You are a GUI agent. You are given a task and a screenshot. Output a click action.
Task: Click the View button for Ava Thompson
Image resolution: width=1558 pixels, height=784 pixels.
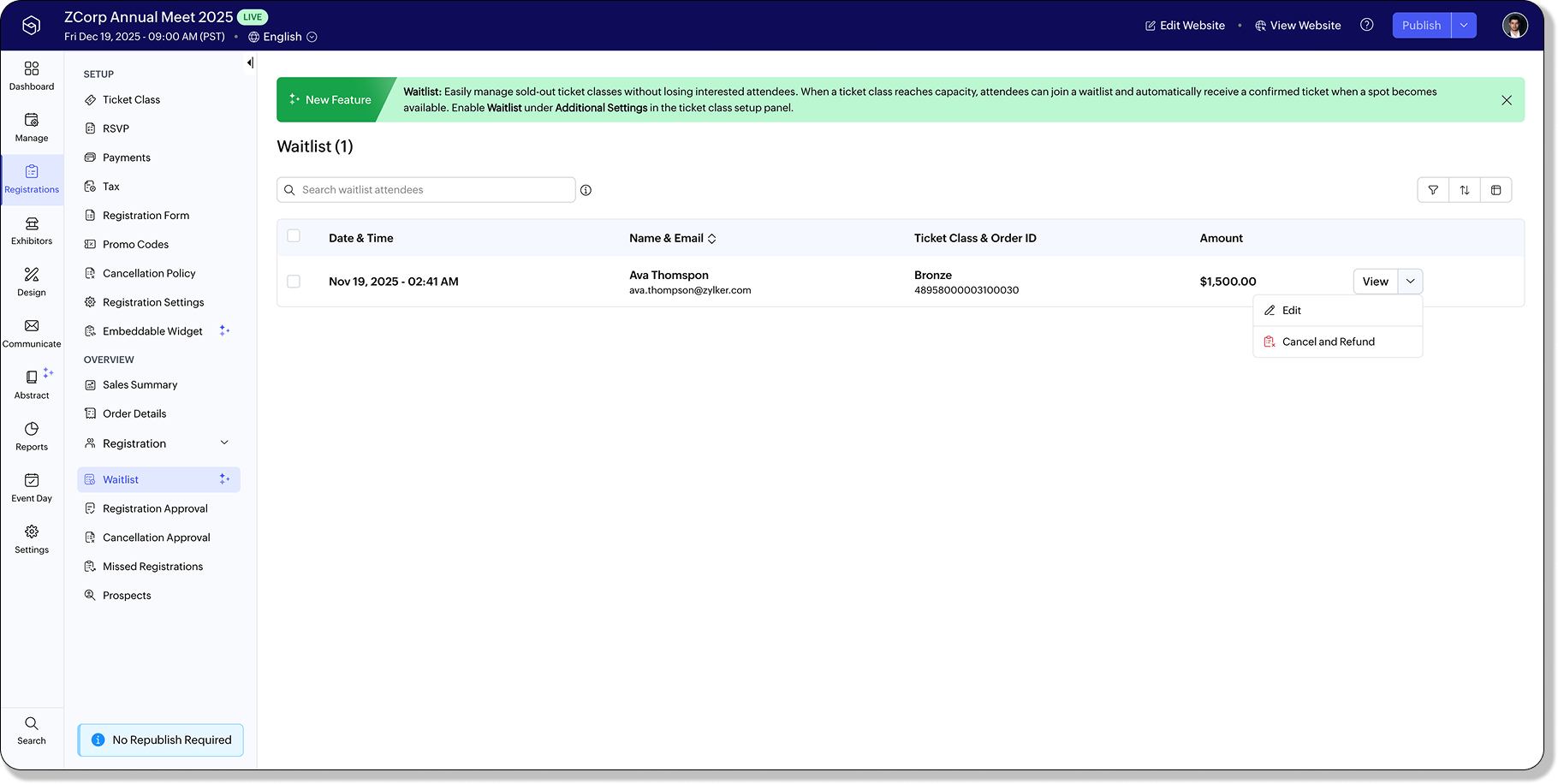1375,282
